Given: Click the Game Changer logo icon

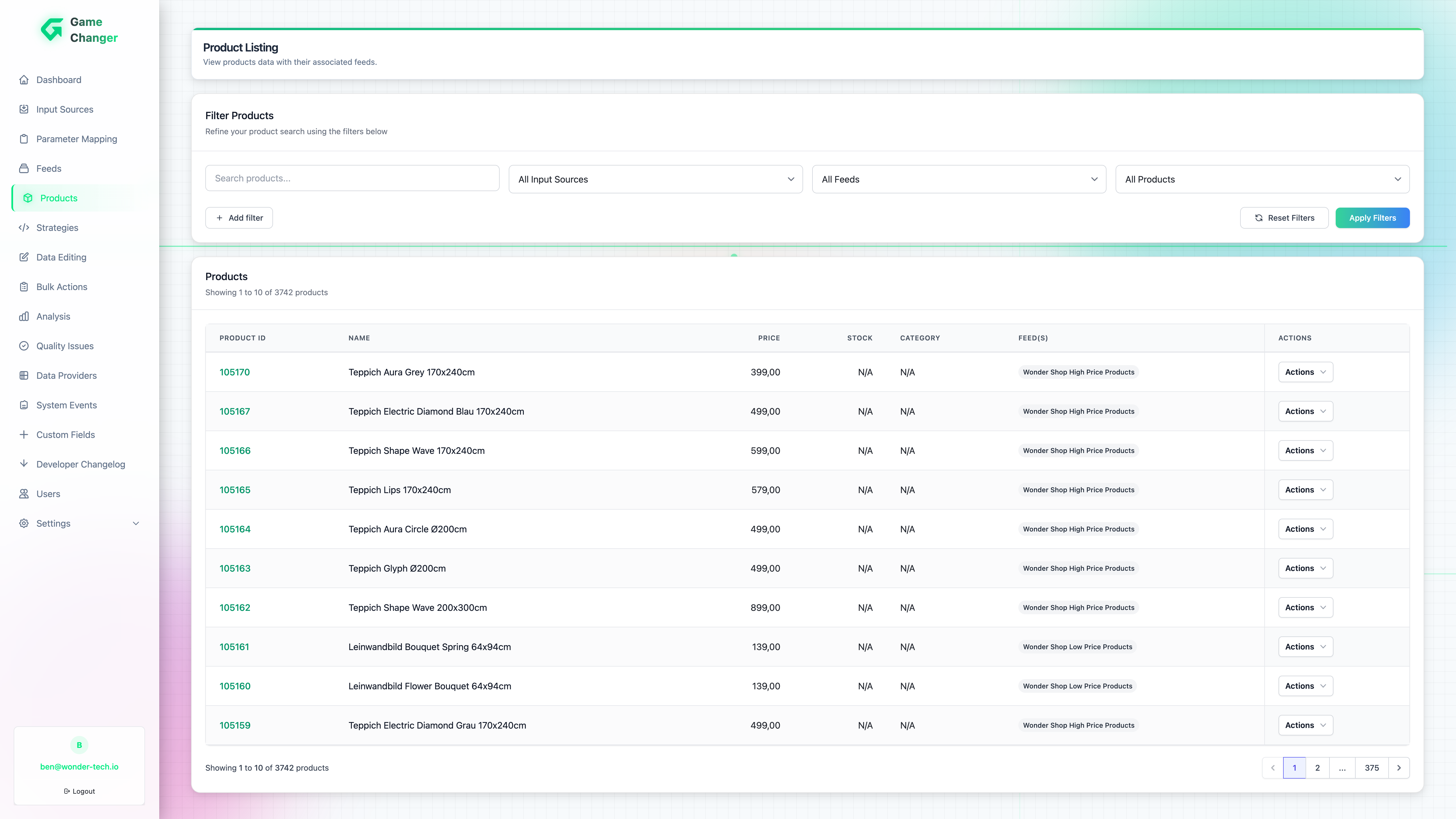Looking at the screenshot, I should point(52,30).
